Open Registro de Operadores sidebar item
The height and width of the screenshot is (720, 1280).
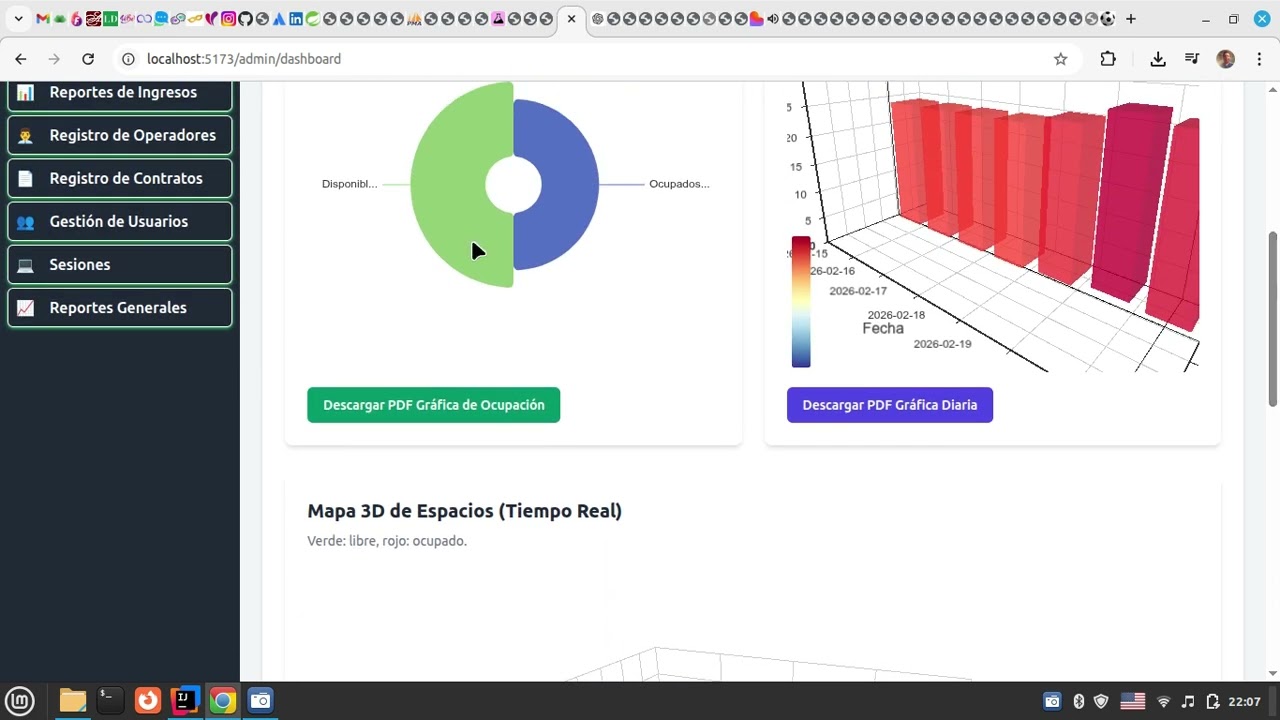click(120, 135)
